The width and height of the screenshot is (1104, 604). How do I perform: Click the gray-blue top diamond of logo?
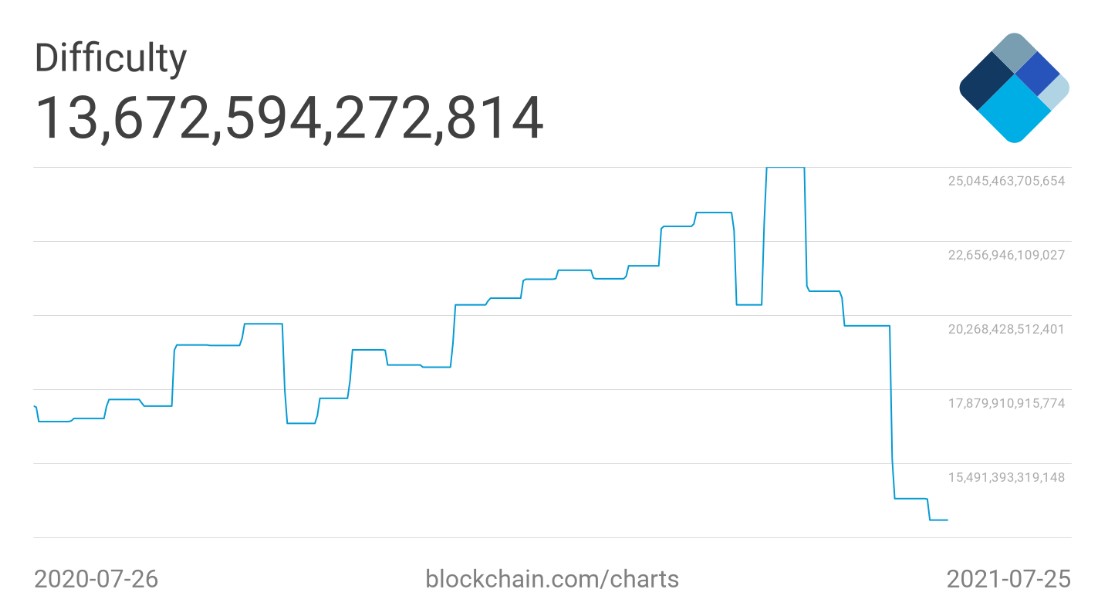click(1015, 52)
